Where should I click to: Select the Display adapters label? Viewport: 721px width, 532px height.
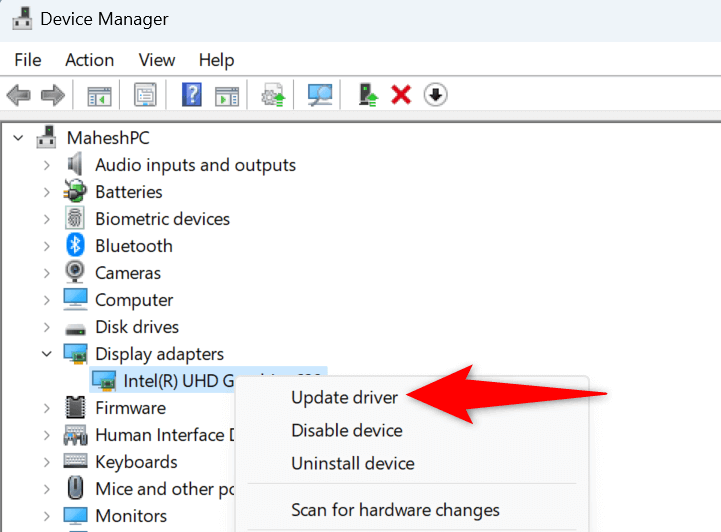(159, 354)
